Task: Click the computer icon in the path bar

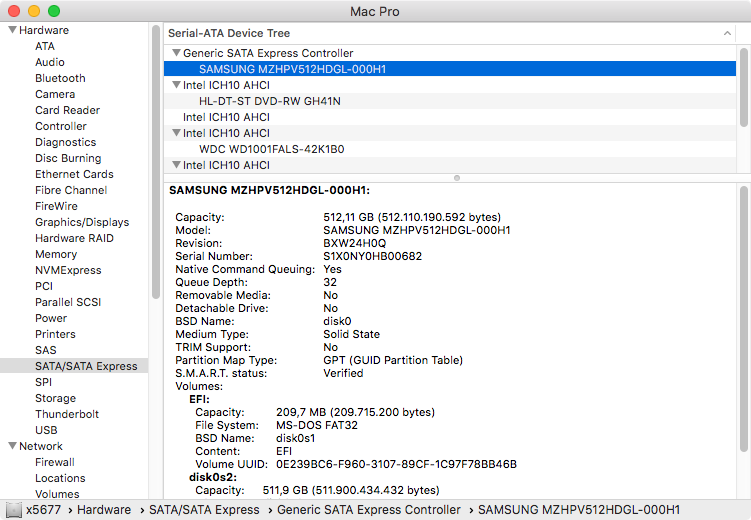Action: pos(14,510)
